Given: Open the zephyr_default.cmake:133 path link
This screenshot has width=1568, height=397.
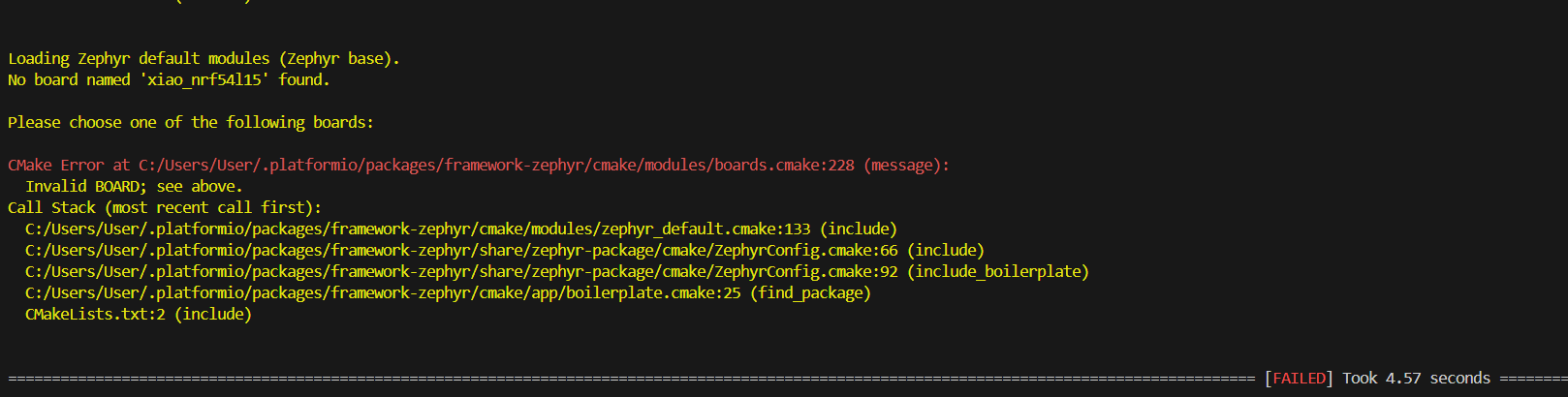Looking at the screenshot, I should [x=418, y=229].
